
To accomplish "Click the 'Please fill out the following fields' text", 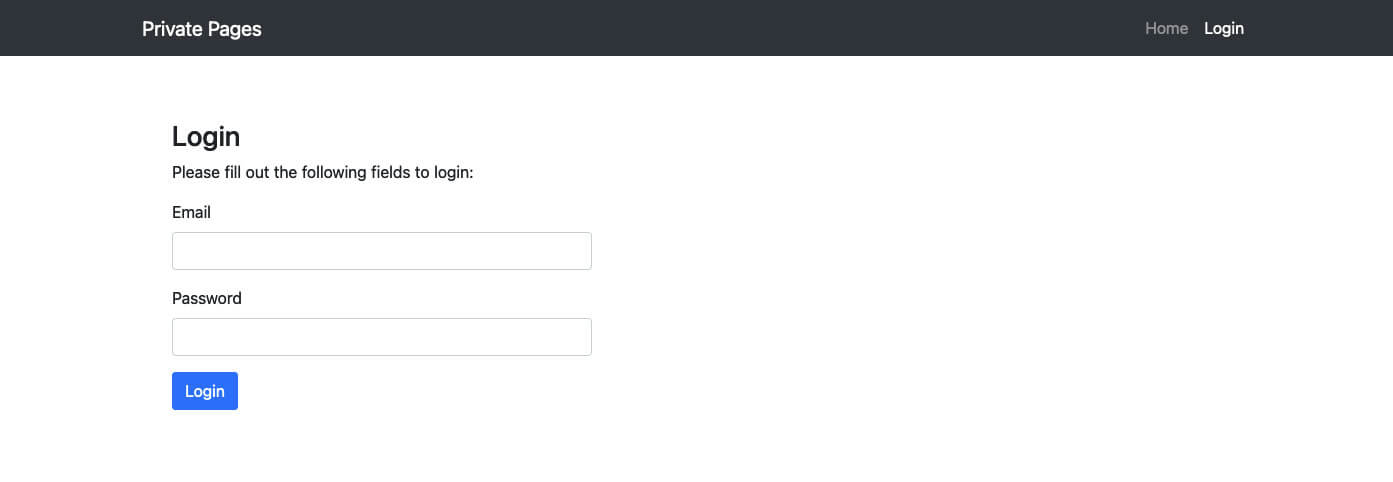I will point(322,172).
